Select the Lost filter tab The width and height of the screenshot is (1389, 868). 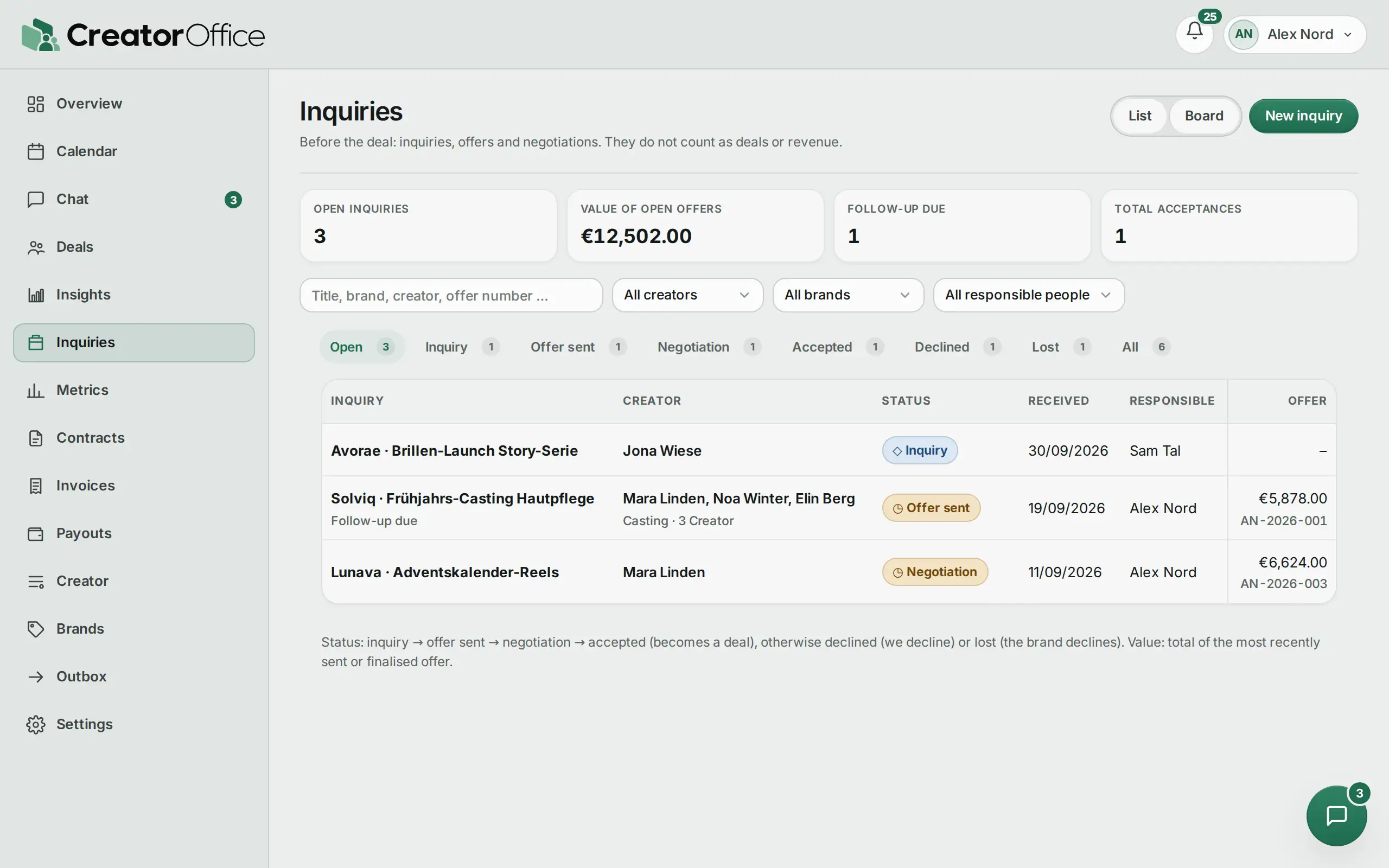(x=1061, y=347)
